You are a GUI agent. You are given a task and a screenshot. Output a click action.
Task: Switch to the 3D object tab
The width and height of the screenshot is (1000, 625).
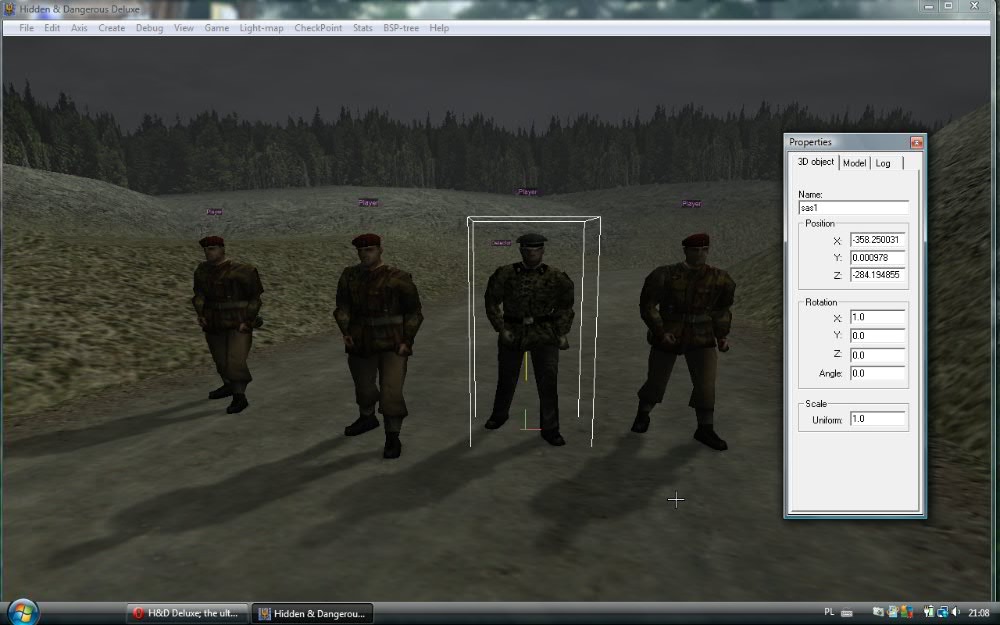(x=815, y=162)
